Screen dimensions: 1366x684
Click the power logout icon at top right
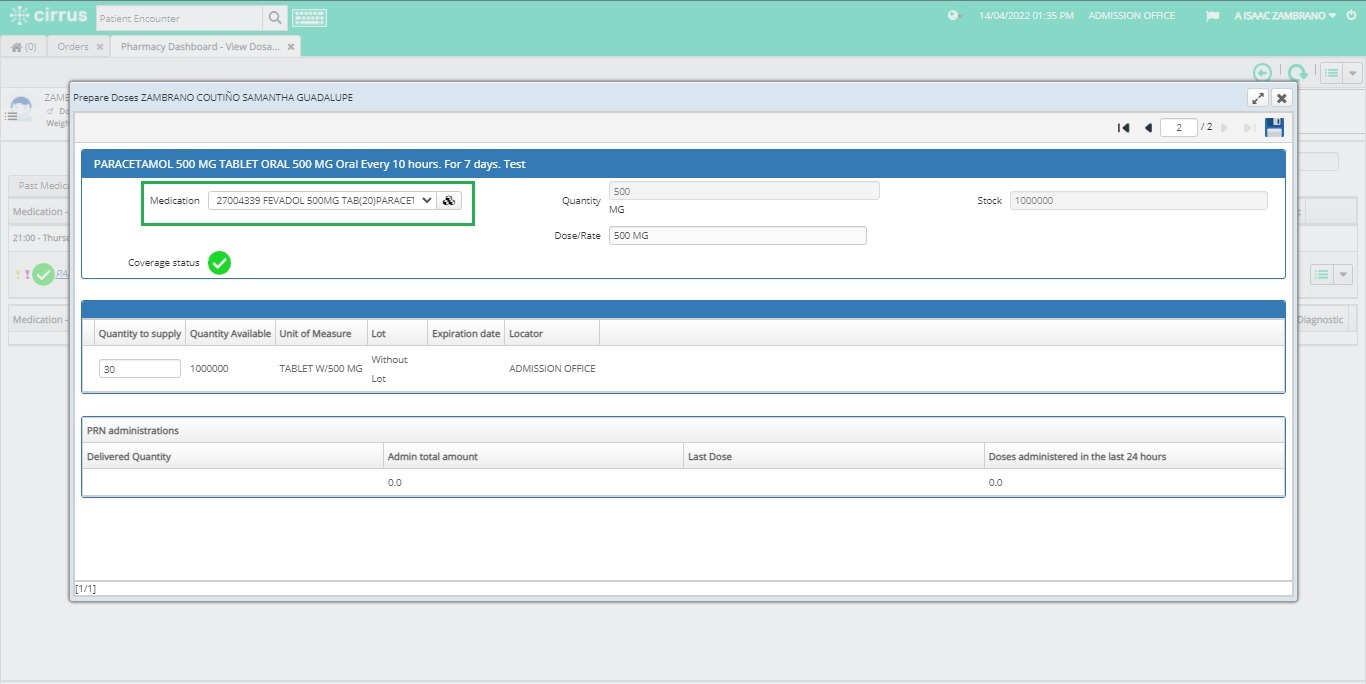point(1352,16)
